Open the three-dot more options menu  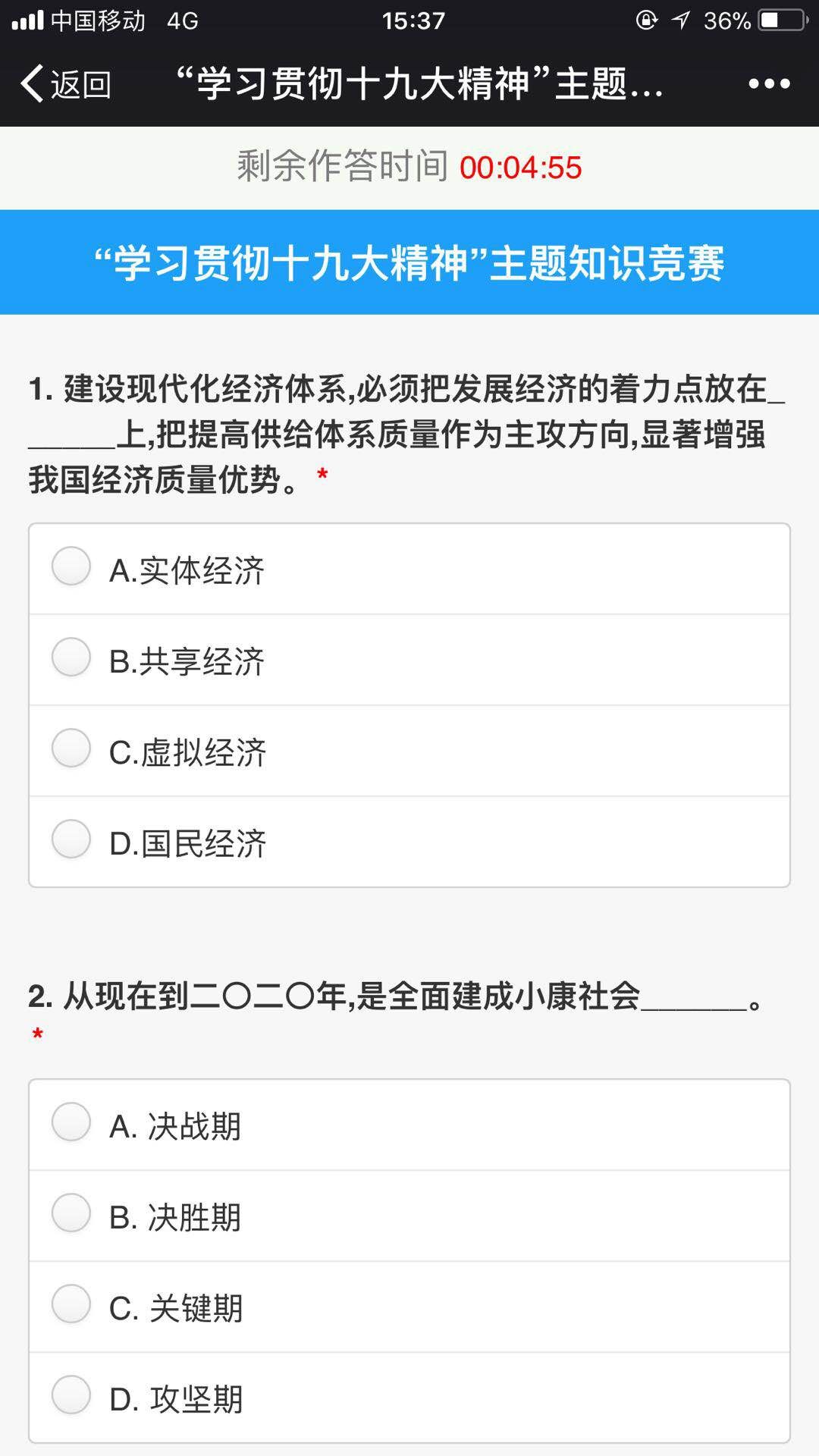click(x=769, y=83)
